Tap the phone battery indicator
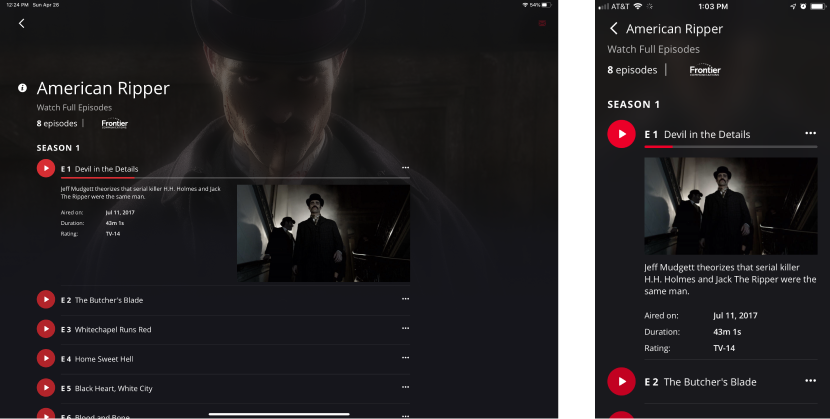 pyautogui.click(x=817, y=6)
